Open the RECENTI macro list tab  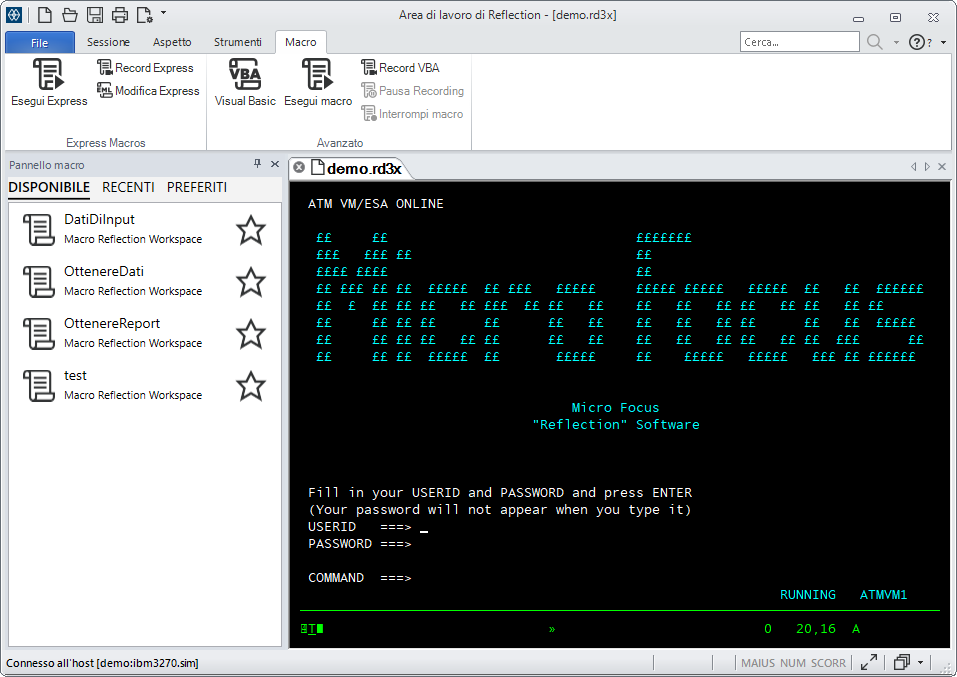coord(128,187)
